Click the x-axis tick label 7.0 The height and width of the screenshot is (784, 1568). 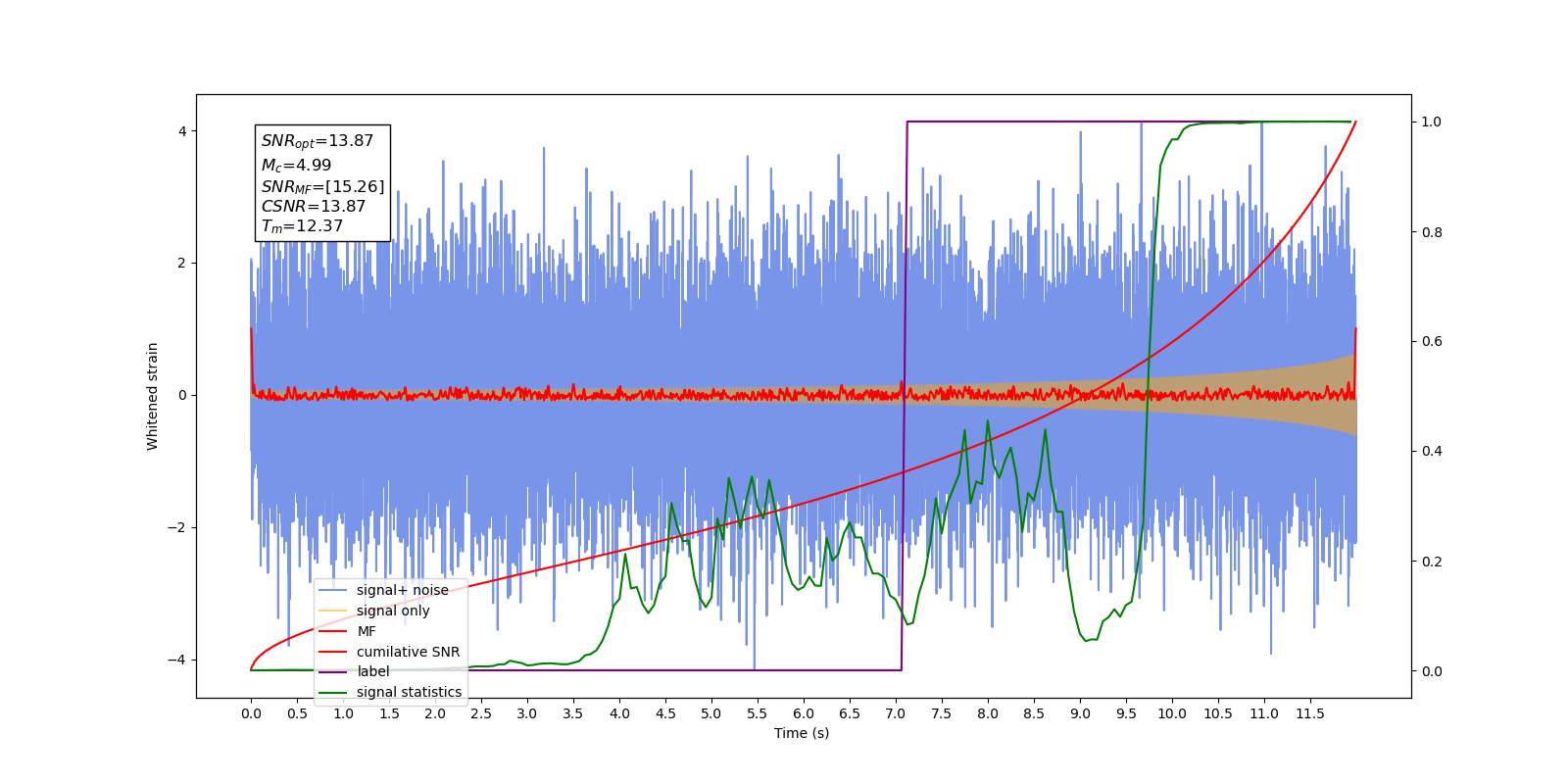click(x=896, y=713)
